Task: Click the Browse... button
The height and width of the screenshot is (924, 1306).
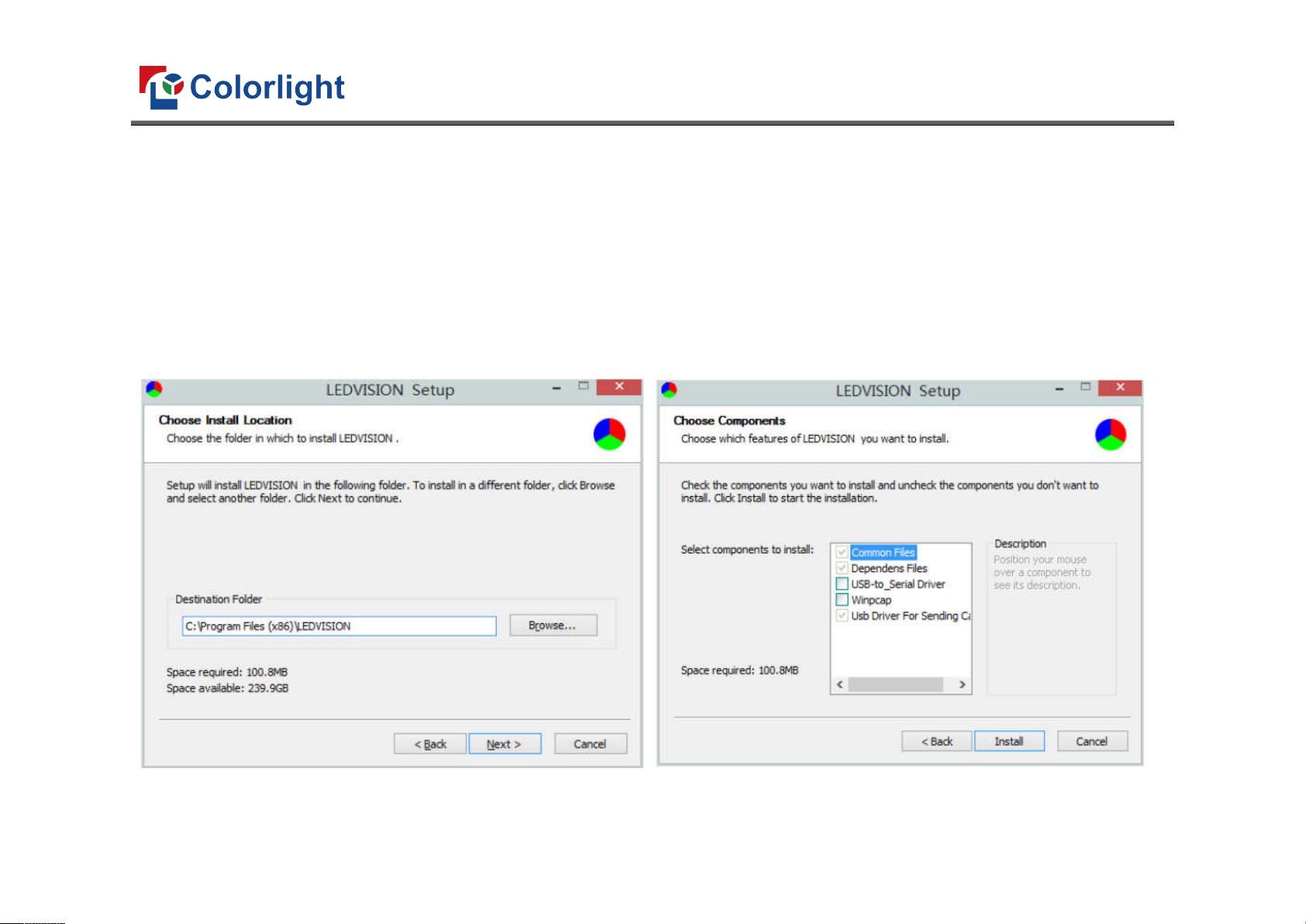Action: tap(553, 626)
